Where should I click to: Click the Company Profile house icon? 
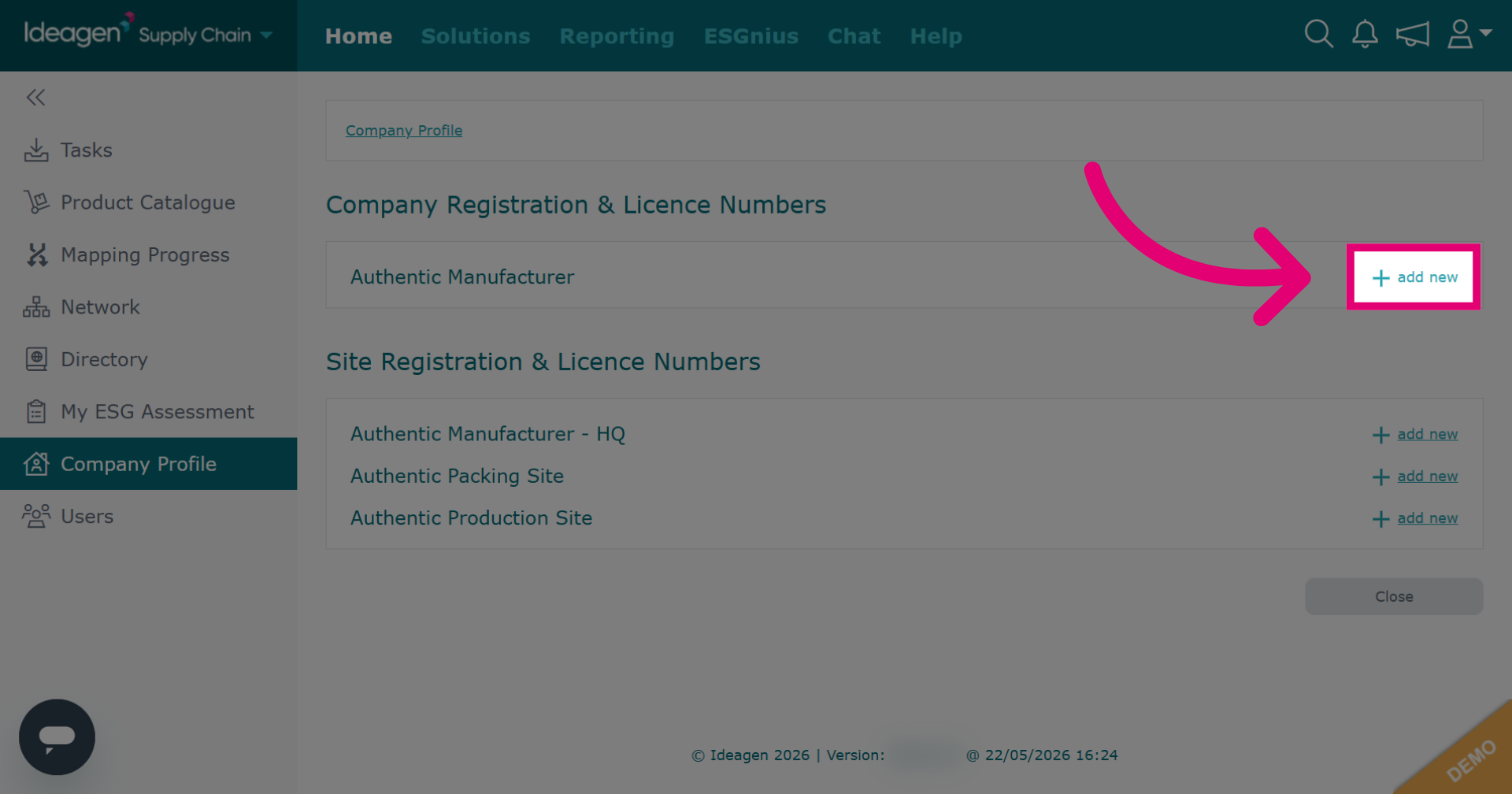[x=36, y=464]
